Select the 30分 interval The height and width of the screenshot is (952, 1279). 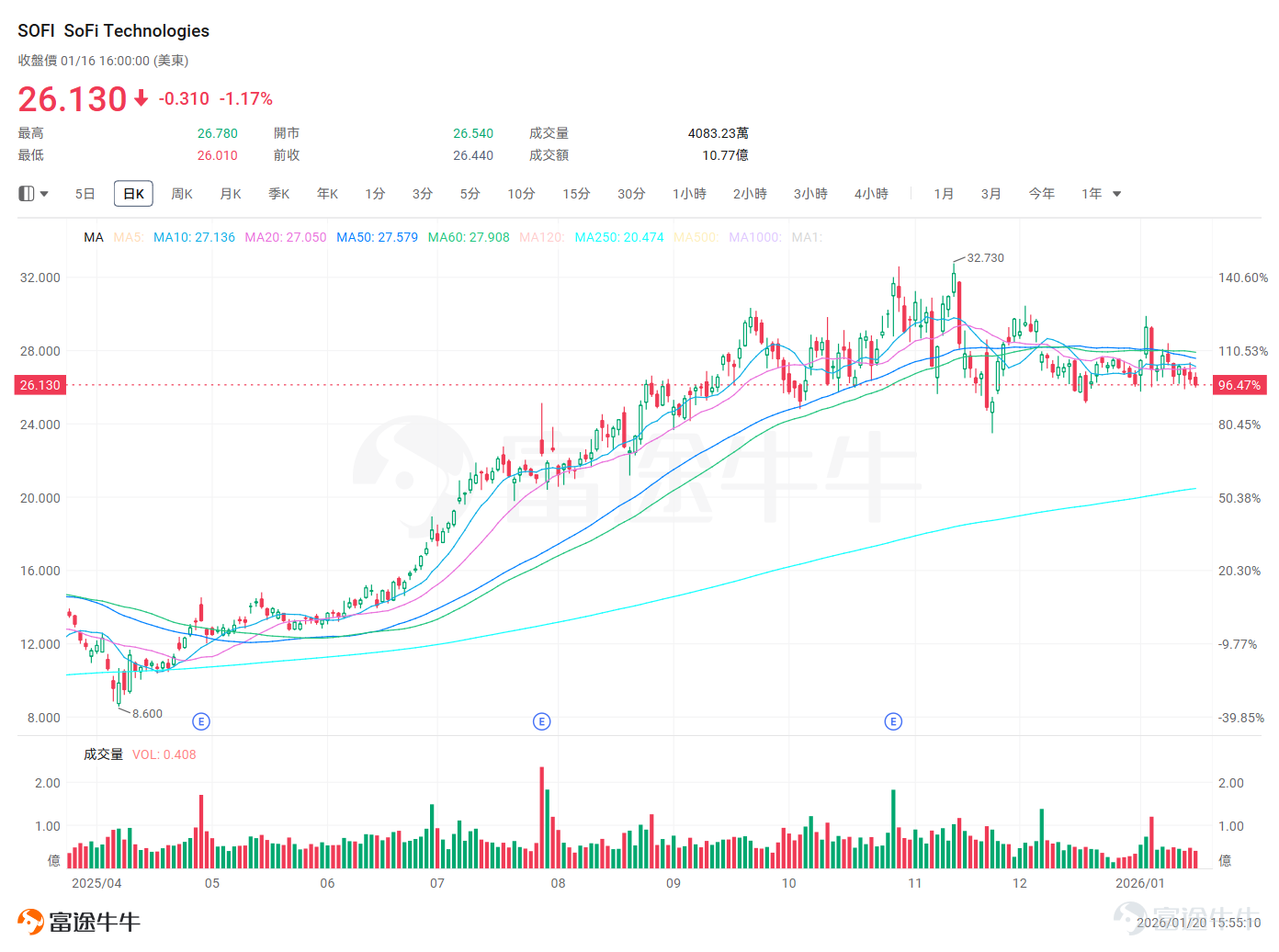click(631, 194)
